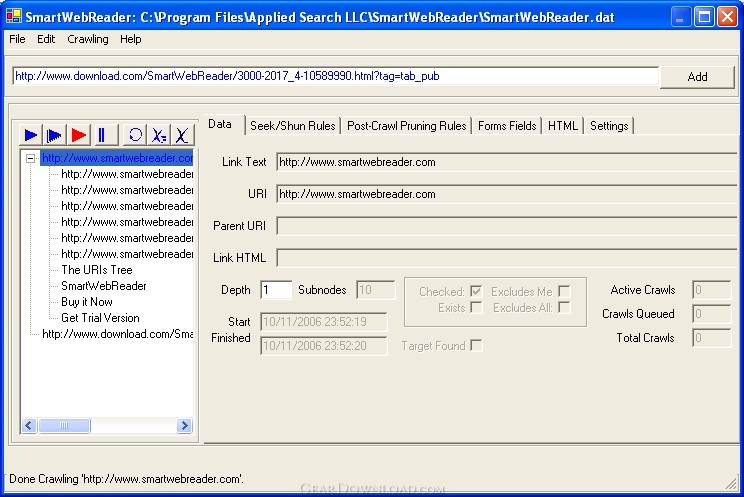744x497 pixels.
Task: Click the URL address input field at top
Action: coord(336,76)
